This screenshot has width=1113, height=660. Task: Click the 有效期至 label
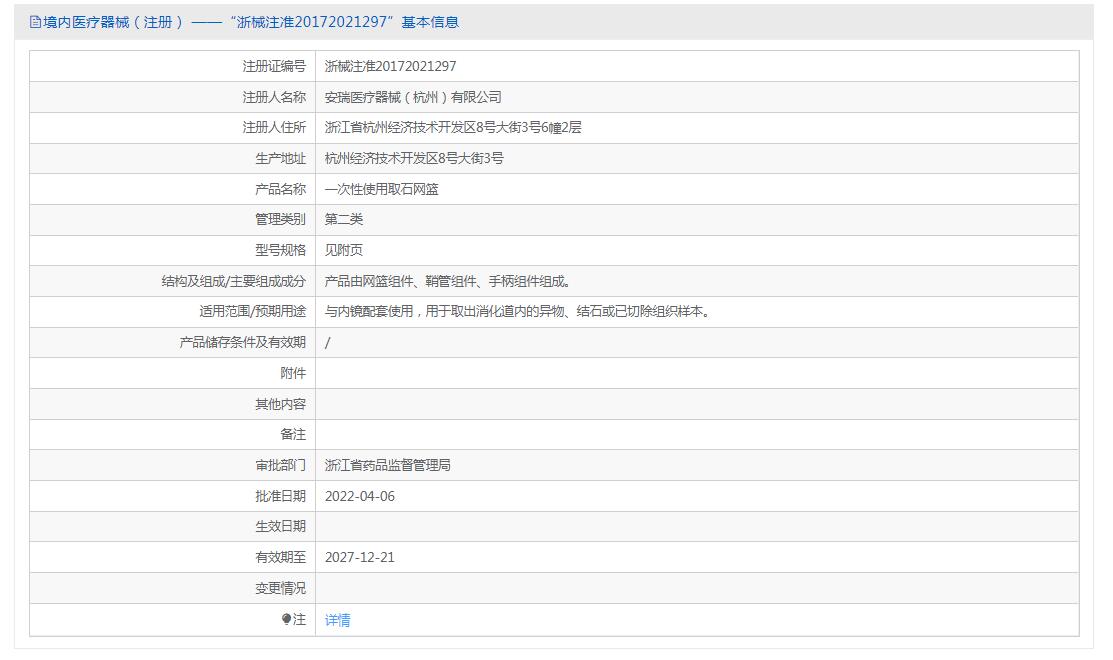280,557
